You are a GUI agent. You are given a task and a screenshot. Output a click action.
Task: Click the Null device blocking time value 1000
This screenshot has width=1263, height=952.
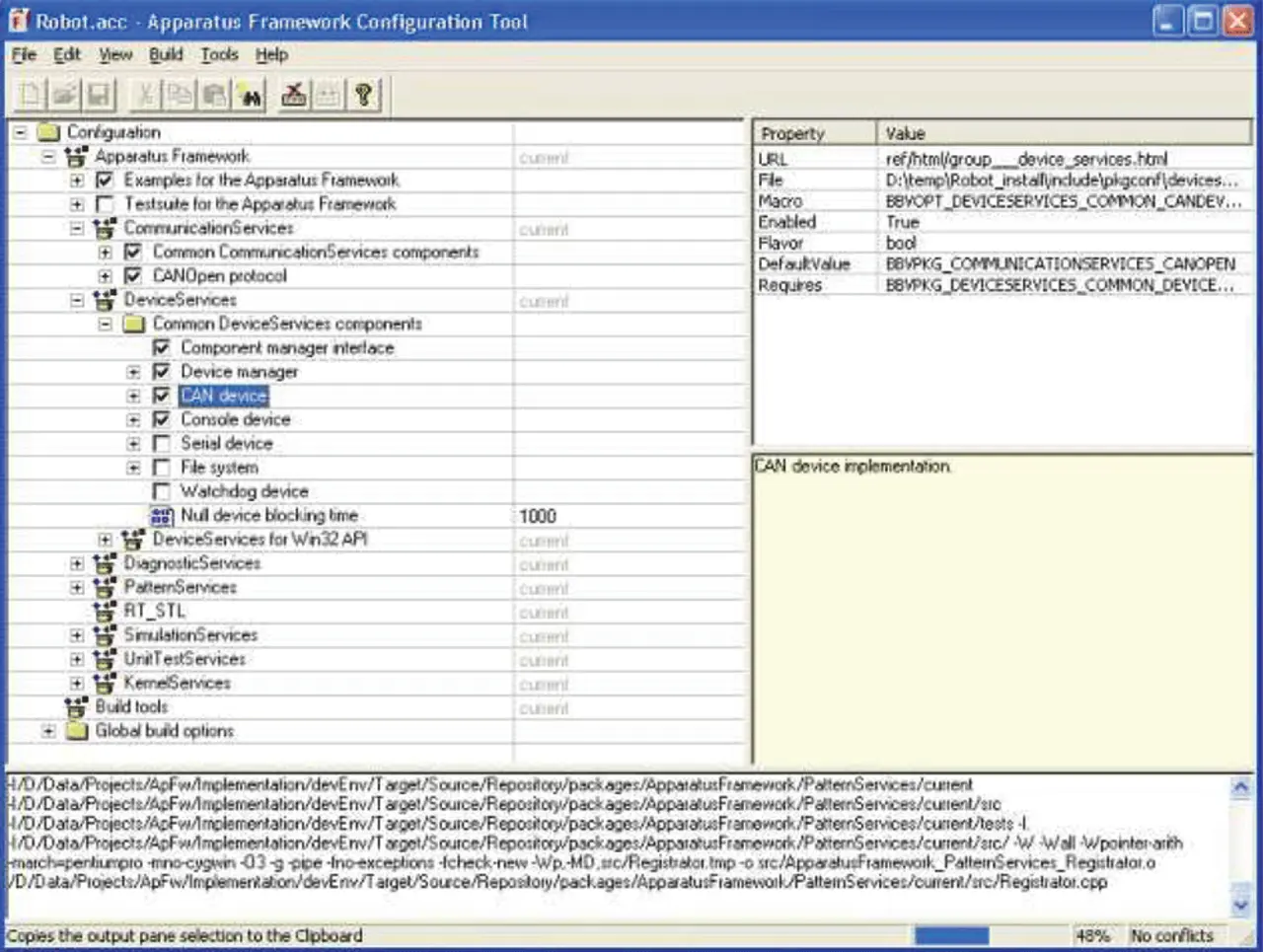538,516
